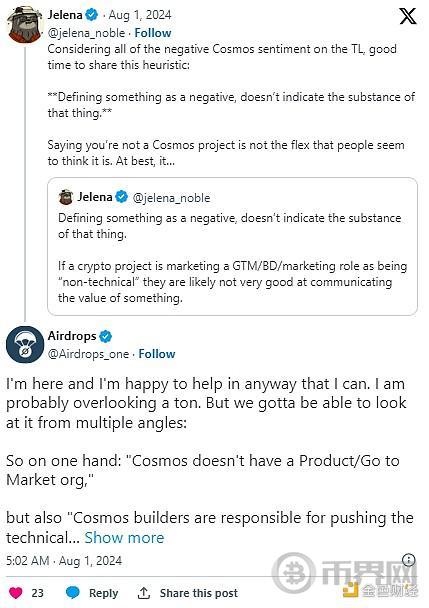Click verified badge next to Airdrops

click(106, 336)
